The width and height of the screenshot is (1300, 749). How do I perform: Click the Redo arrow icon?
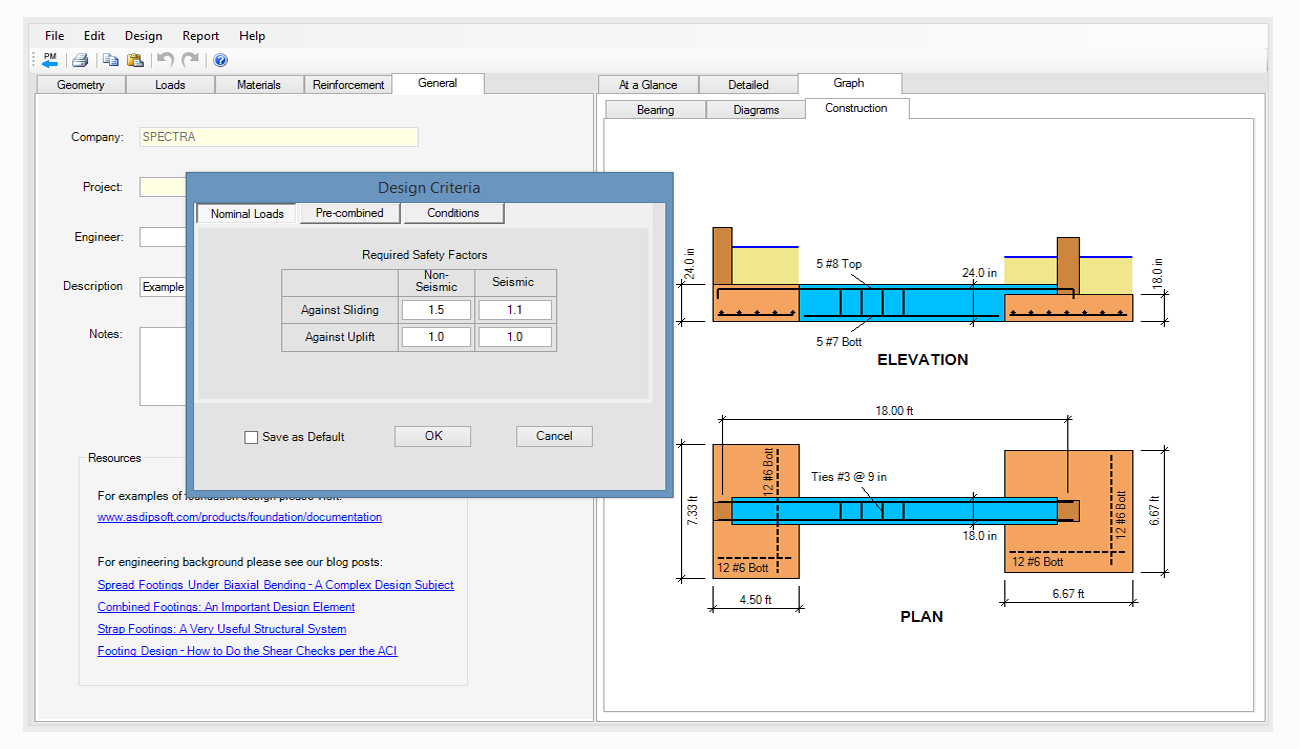coord(190,60)
